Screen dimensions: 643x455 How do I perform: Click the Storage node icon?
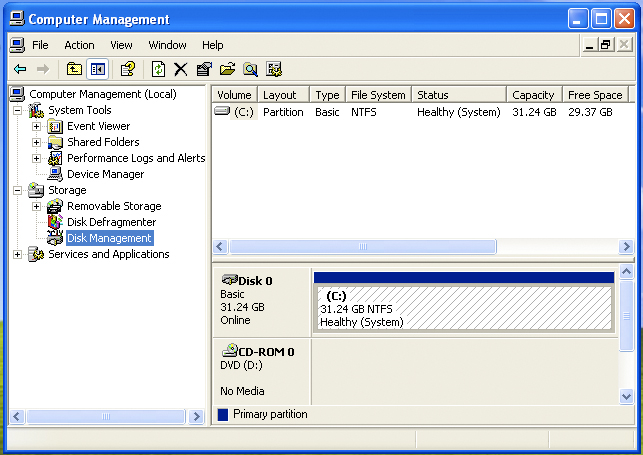pyautogui.click(x=36, y=190)
